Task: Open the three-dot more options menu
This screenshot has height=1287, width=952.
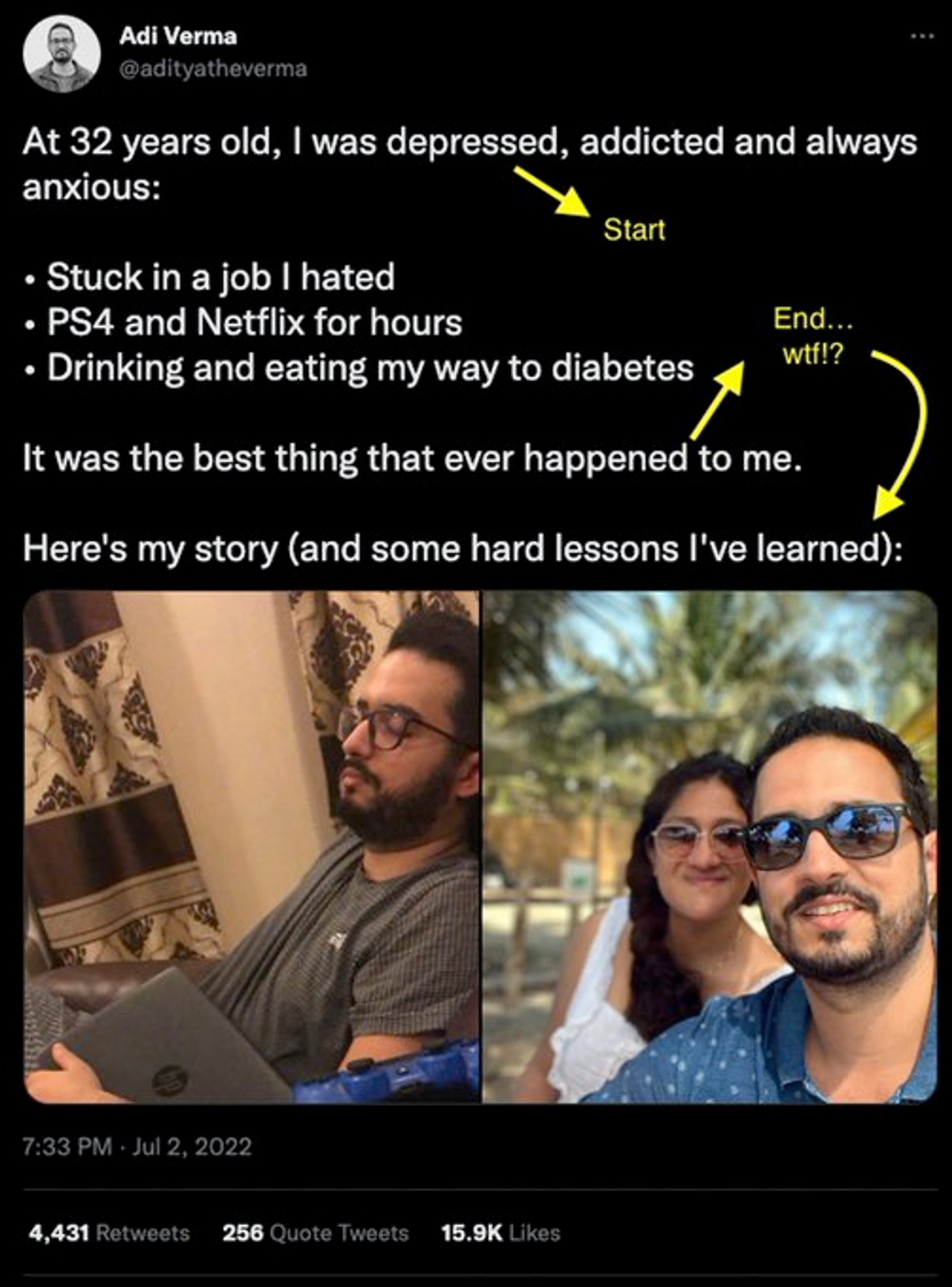Action: click(x=922, y=37)
